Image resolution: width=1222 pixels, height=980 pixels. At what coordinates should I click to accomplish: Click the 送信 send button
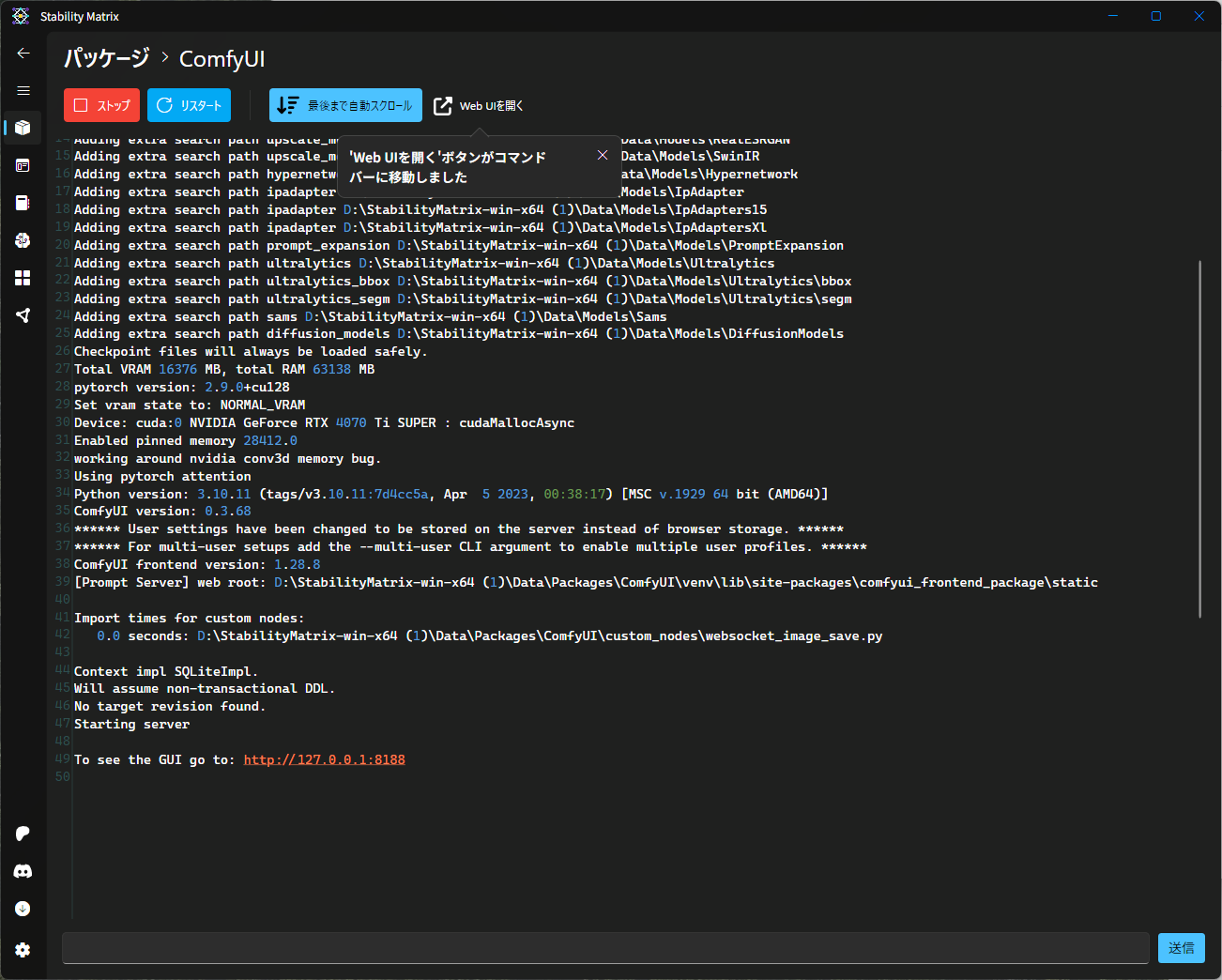(x=1181, y=948)
